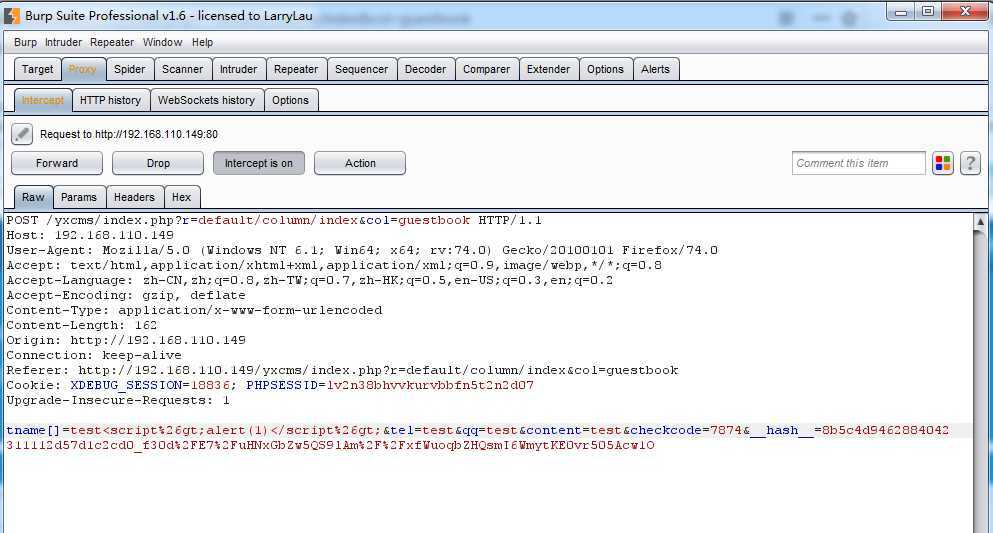Click the Burp Suite logo icon

click(x=11, y=15)
